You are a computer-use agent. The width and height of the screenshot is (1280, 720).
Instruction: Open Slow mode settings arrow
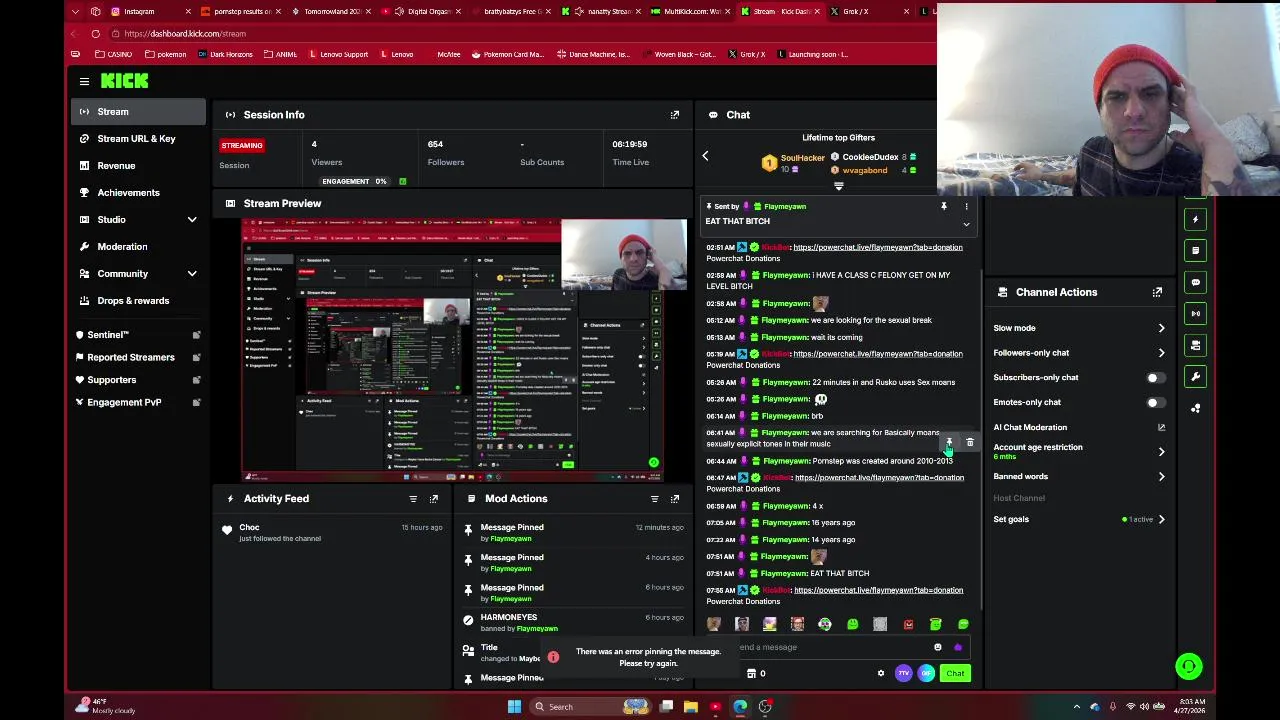1161,328
